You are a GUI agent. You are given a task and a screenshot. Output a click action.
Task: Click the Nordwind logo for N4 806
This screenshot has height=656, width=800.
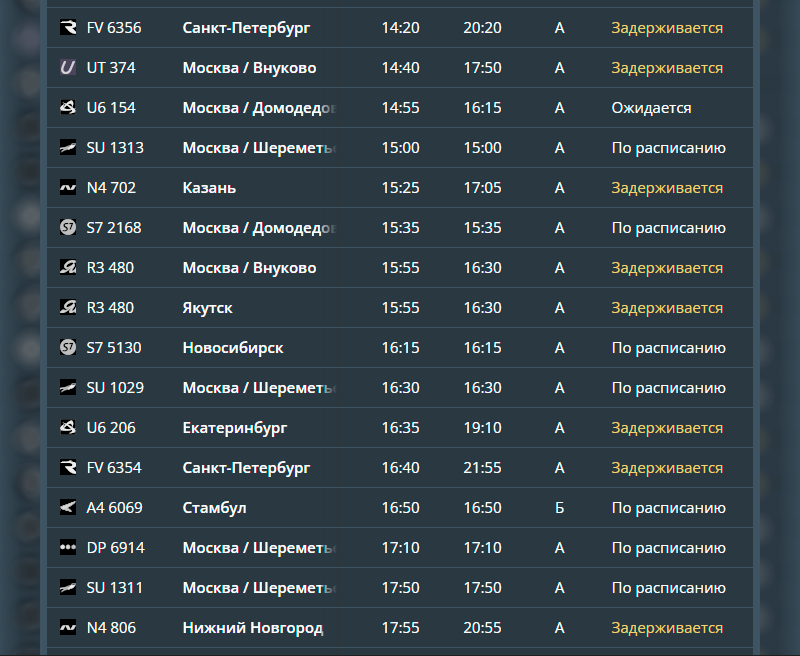tap(68, 627)
